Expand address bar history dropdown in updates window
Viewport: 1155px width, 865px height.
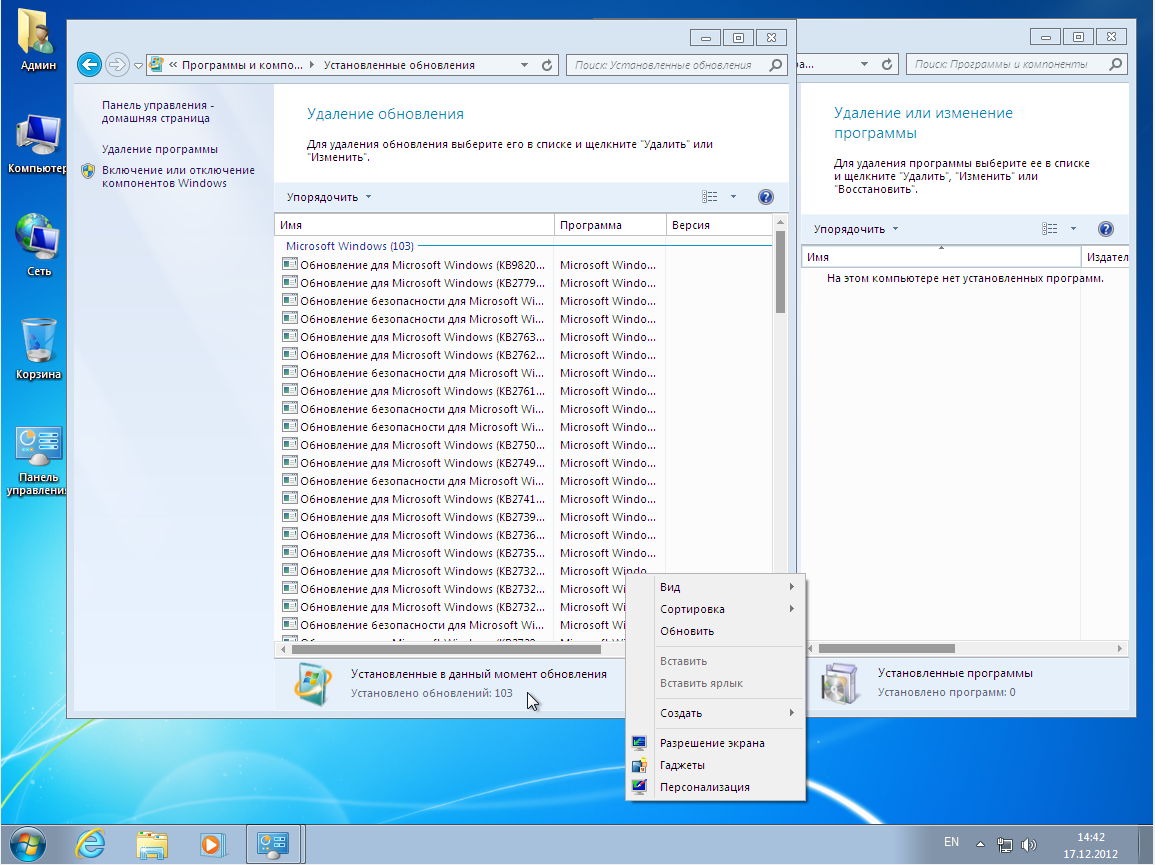click(524, 65)
